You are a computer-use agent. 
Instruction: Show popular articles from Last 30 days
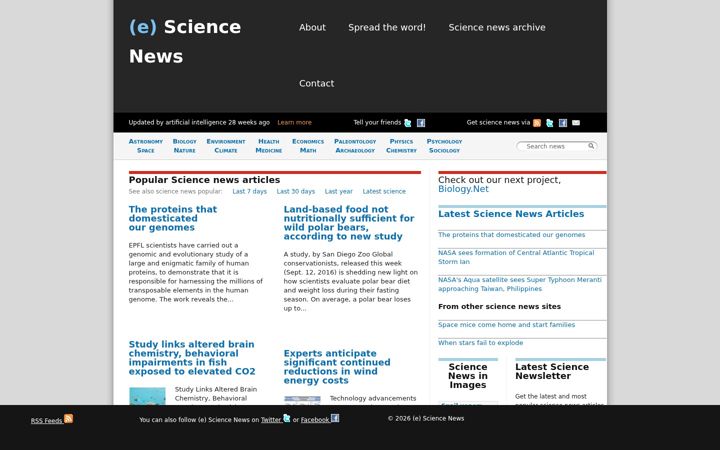tap(296, 191)
